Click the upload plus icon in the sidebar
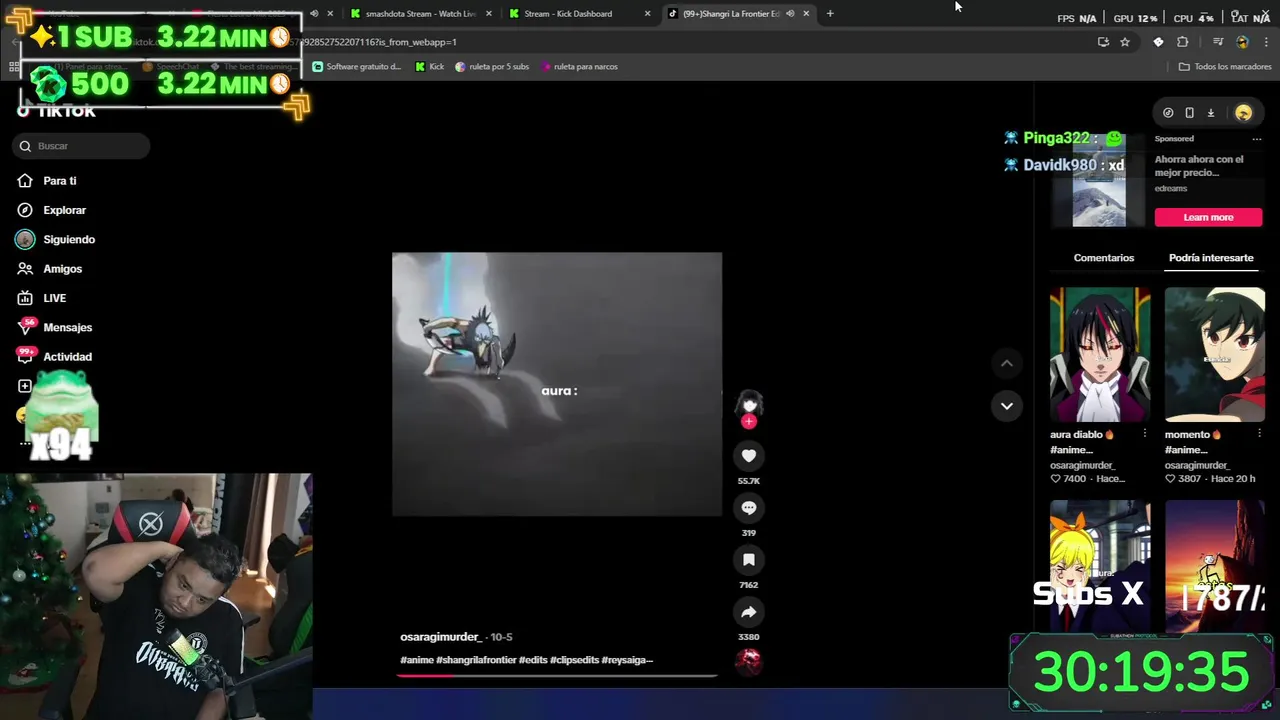 [25, 386]
